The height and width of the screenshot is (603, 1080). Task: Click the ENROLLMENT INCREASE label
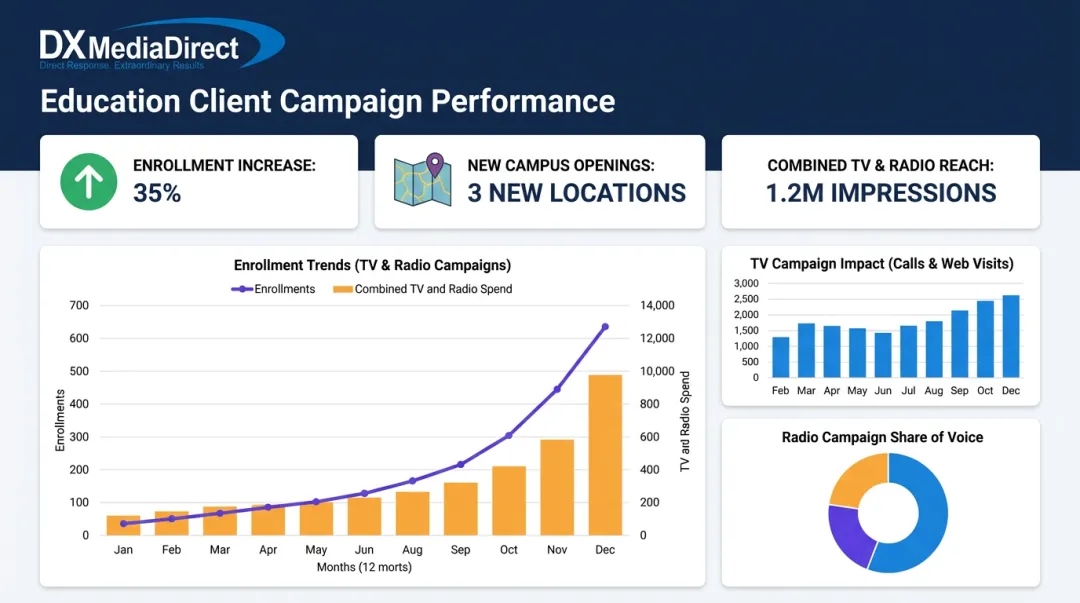[x=224, y=165]
